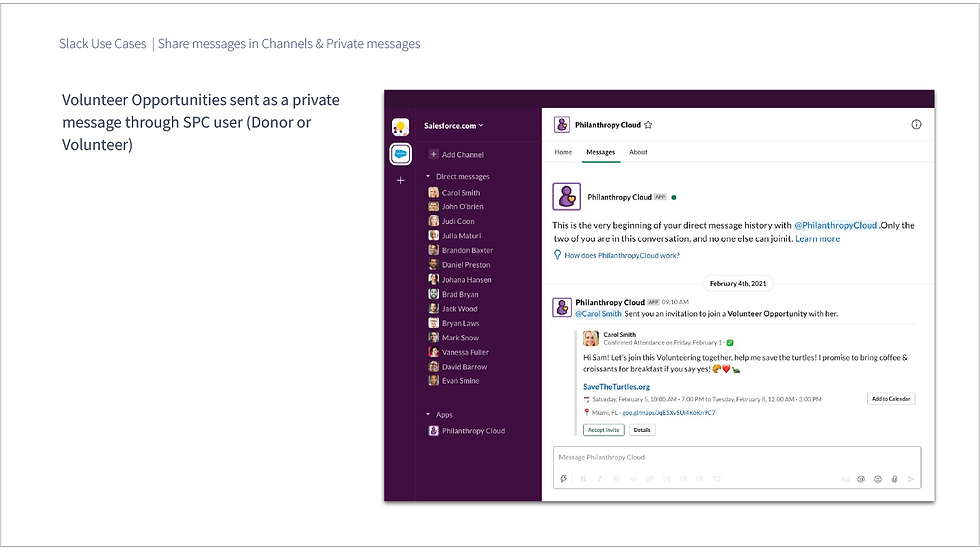The width and height of the screenshot is (980, 550).
Task: Click the large Philanthropy Cloud intro avatar
Action: tap(567, 196)
